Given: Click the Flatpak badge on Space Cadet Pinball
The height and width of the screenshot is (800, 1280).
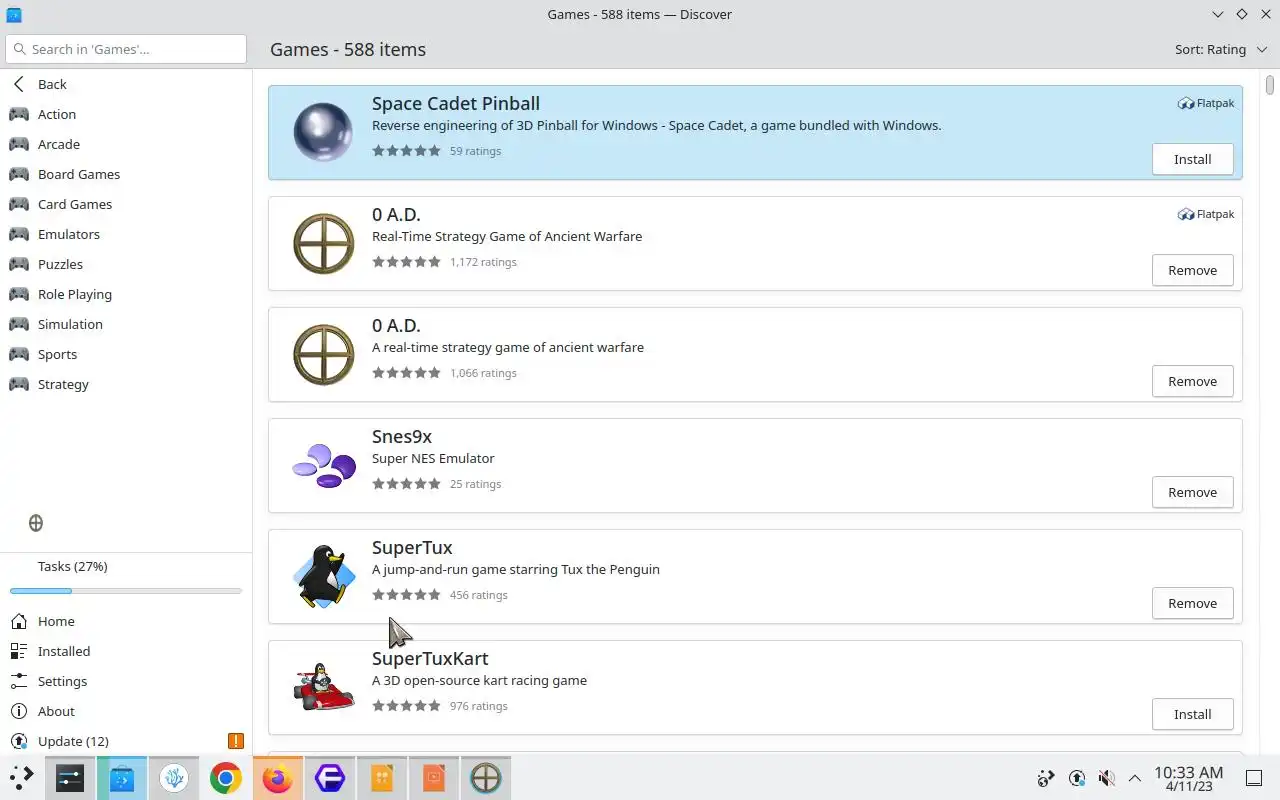Looking at the screenshot, I should point(1206,103).
